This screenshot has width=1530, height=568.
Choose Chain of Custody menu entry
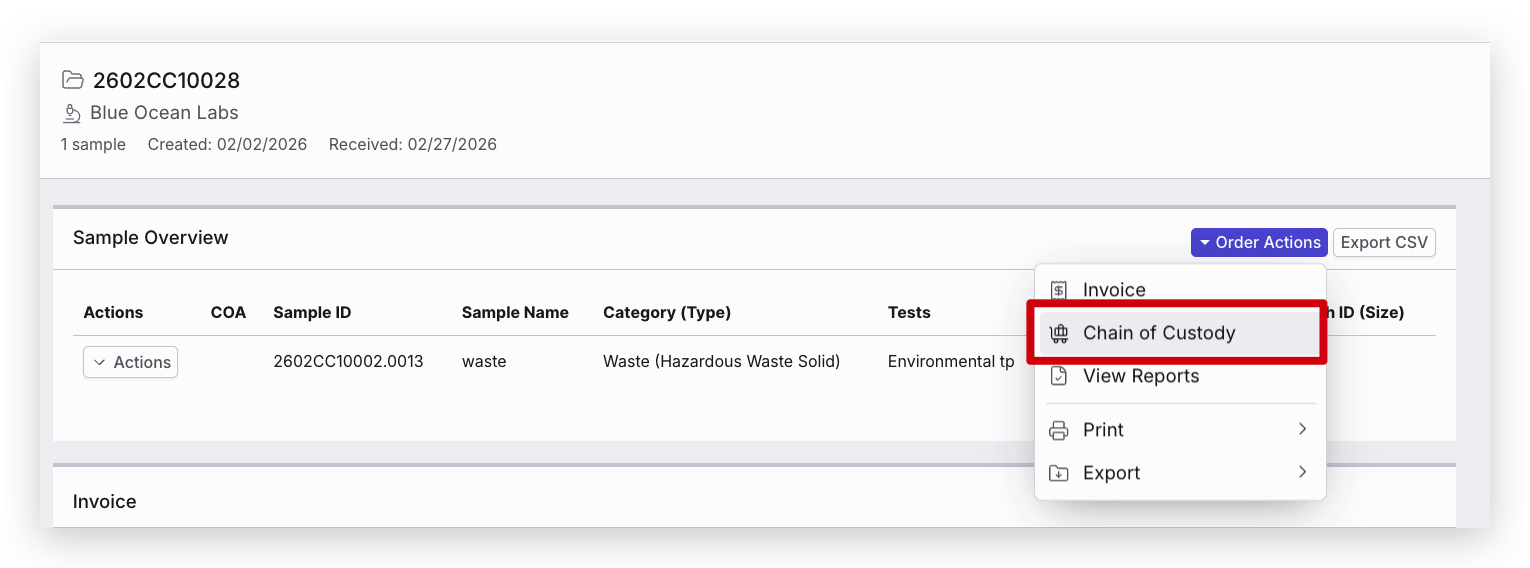[x=1159, y=333]
